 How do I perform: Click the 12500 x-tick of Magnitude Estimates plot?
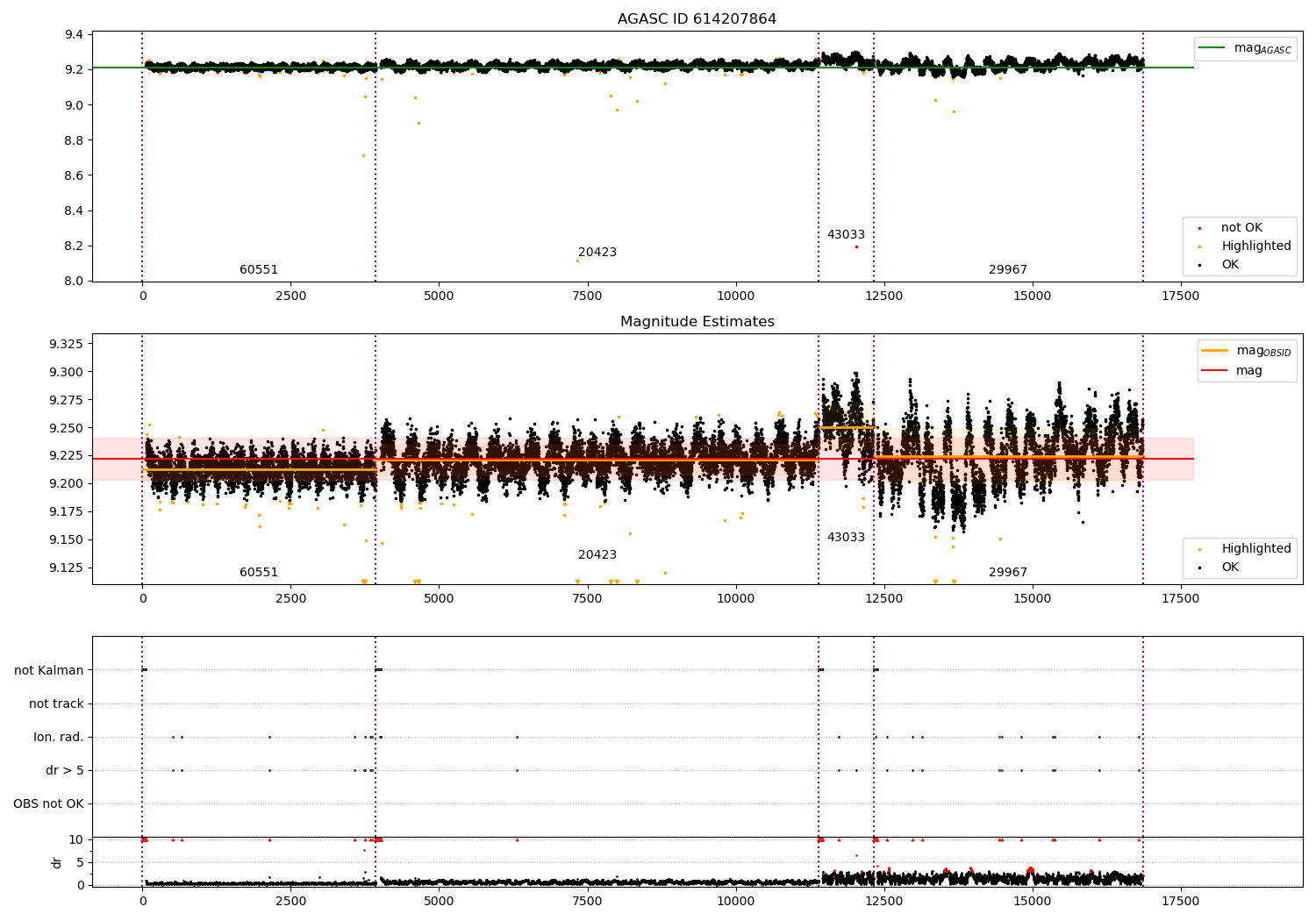tap(883, 599)
